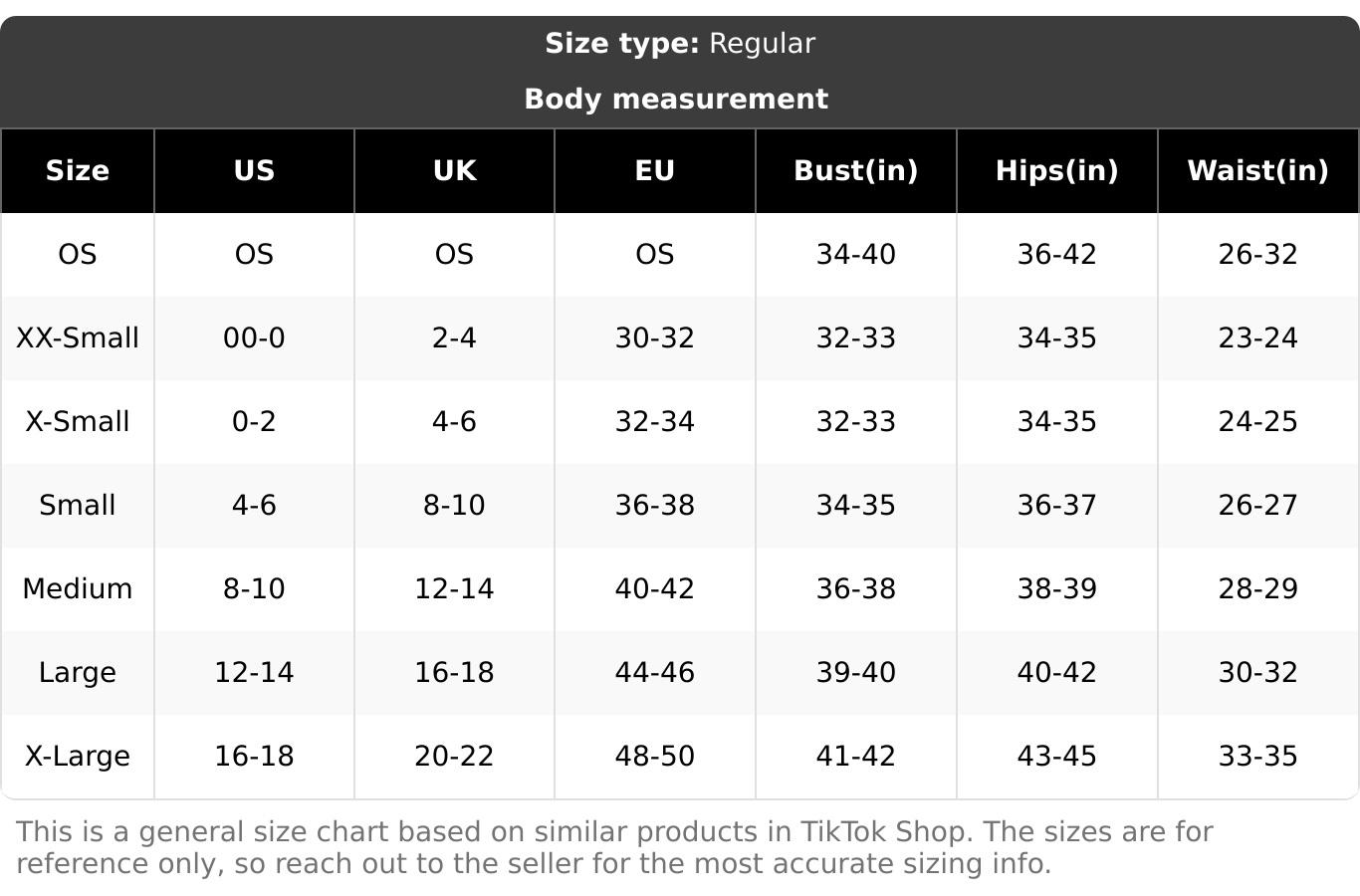Click the Large size row label
1360x896 pixels.
pos(78,672)
